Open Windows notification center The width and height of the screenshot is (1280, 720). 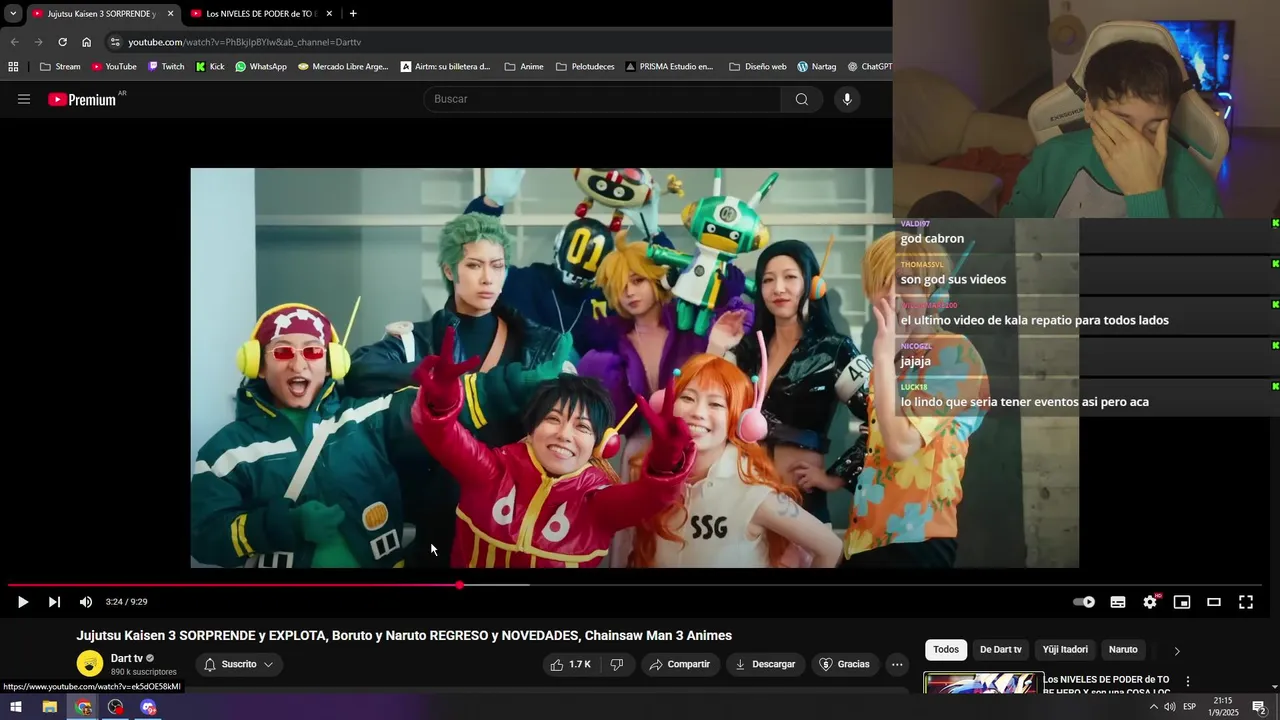(x=1259, y=707)
